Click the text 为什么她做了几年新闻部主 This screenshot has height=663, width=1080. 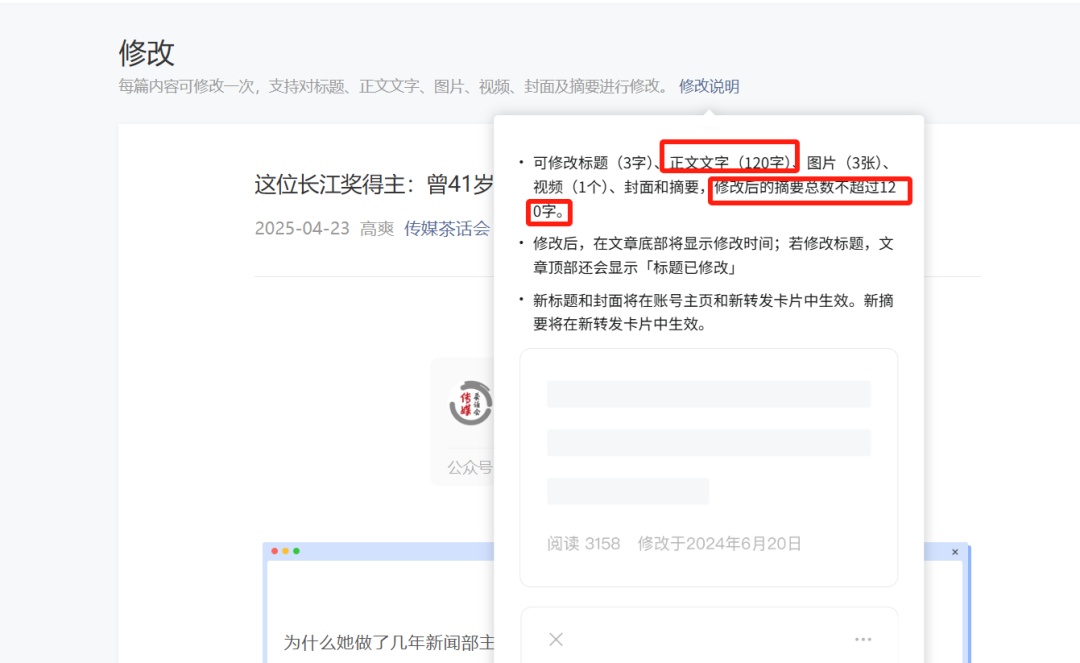(389, 642)
